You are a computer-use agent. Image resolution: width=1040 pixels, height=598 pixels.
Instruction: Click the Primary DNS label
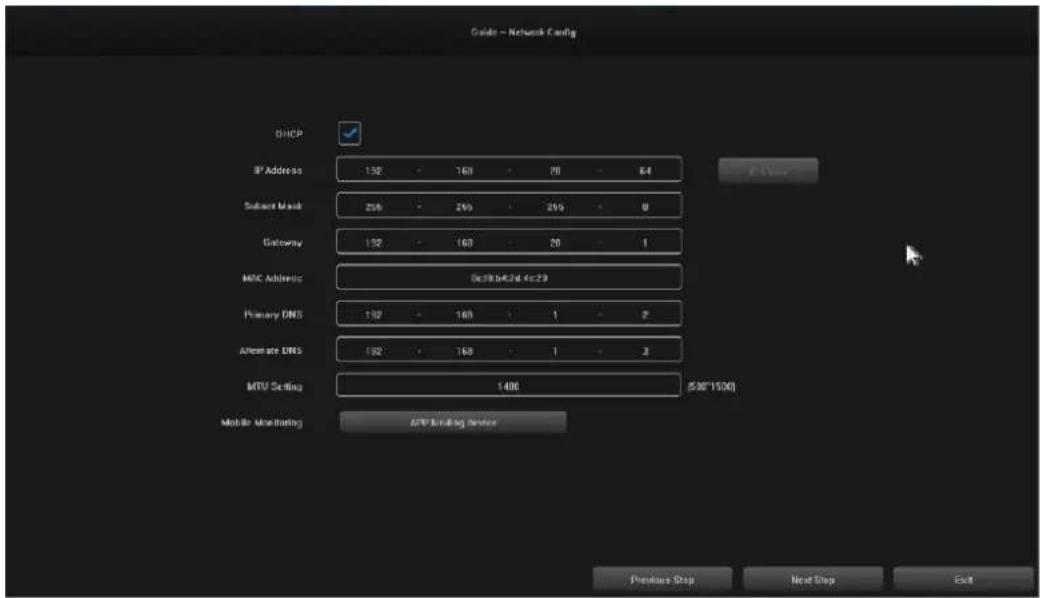[273, 314]
